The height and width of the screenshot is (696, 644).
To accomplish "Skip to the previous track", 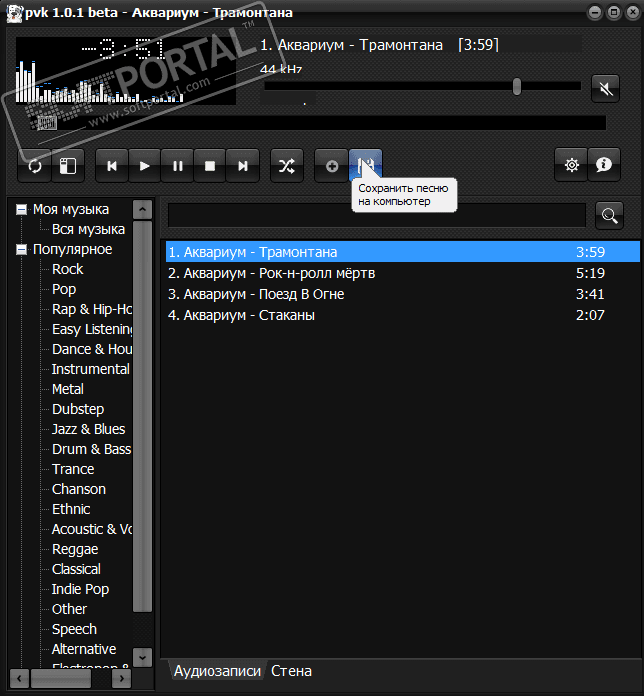I will tap(112, 166).
